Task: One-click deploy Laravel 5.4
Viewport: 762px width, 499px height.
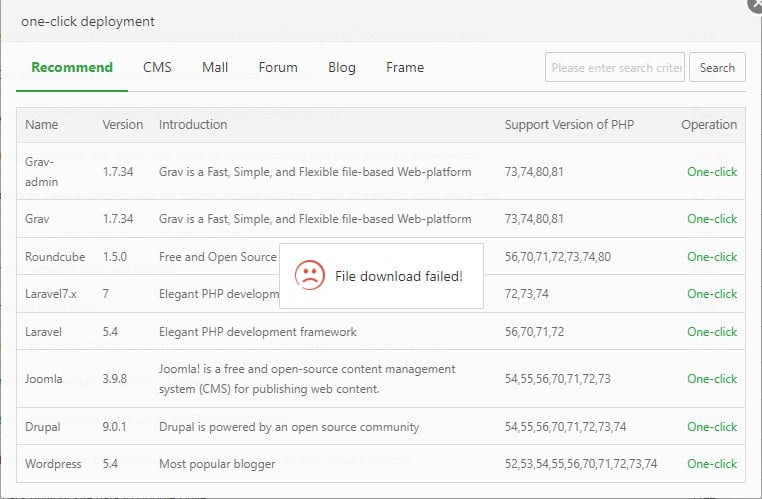Action: pos(712,332)
